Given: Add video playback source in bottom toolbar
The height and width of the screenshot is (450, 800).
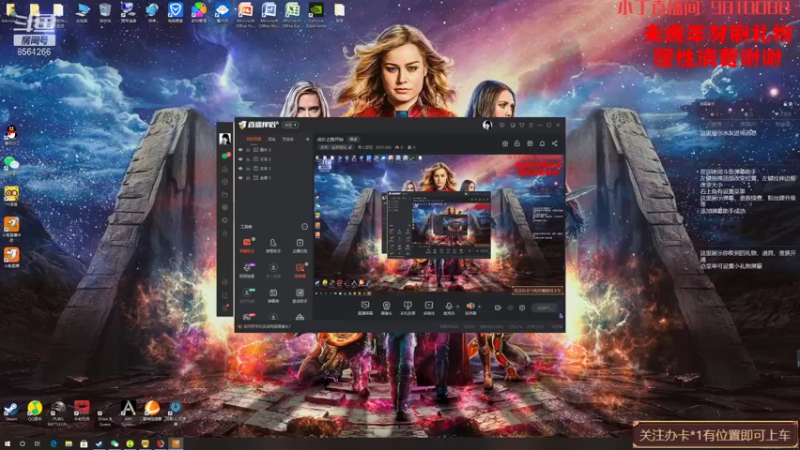Looking at the screenshot, I should [429, 308].
